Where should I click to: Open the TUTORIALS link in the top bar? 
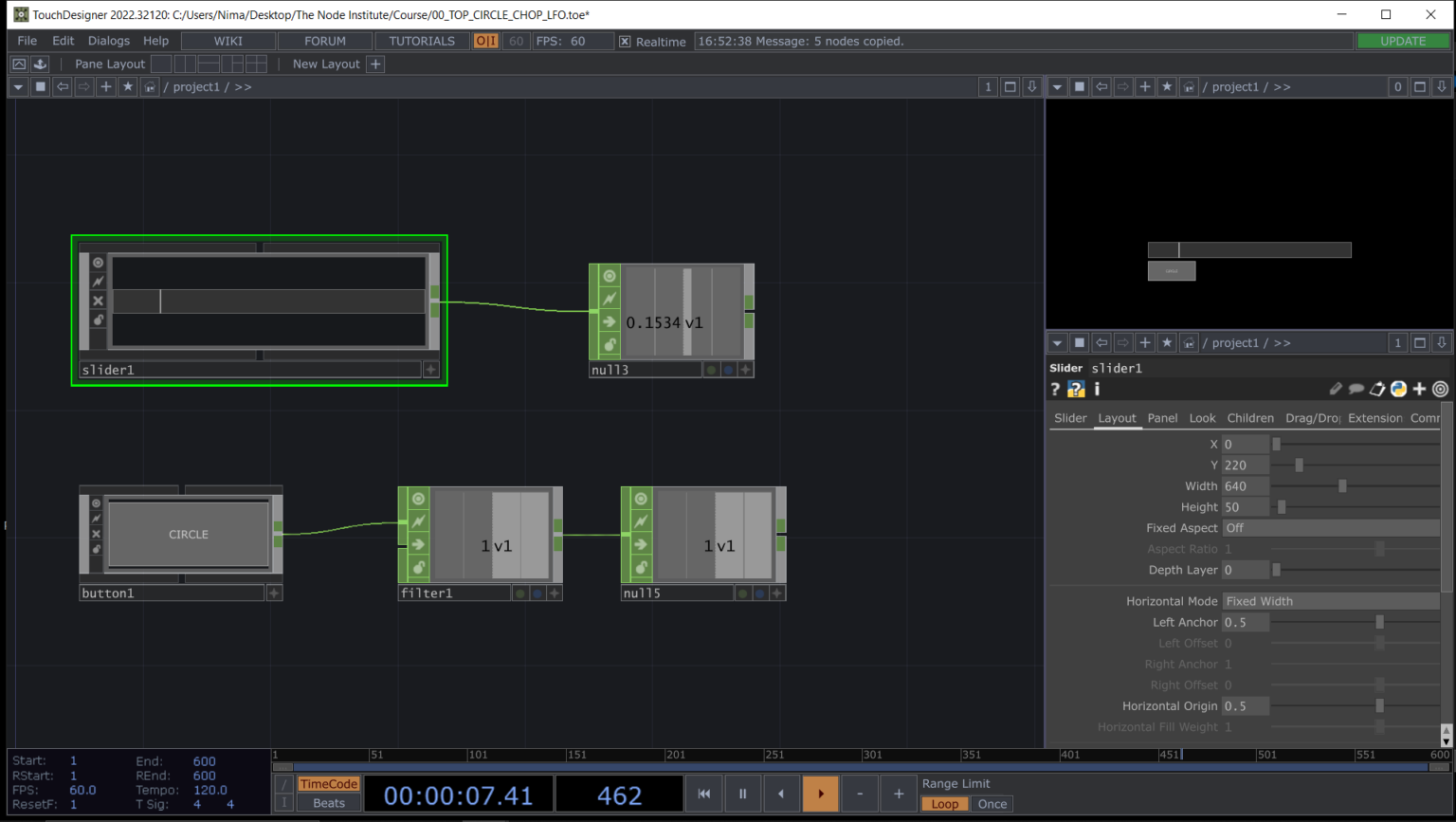[422, 41]
